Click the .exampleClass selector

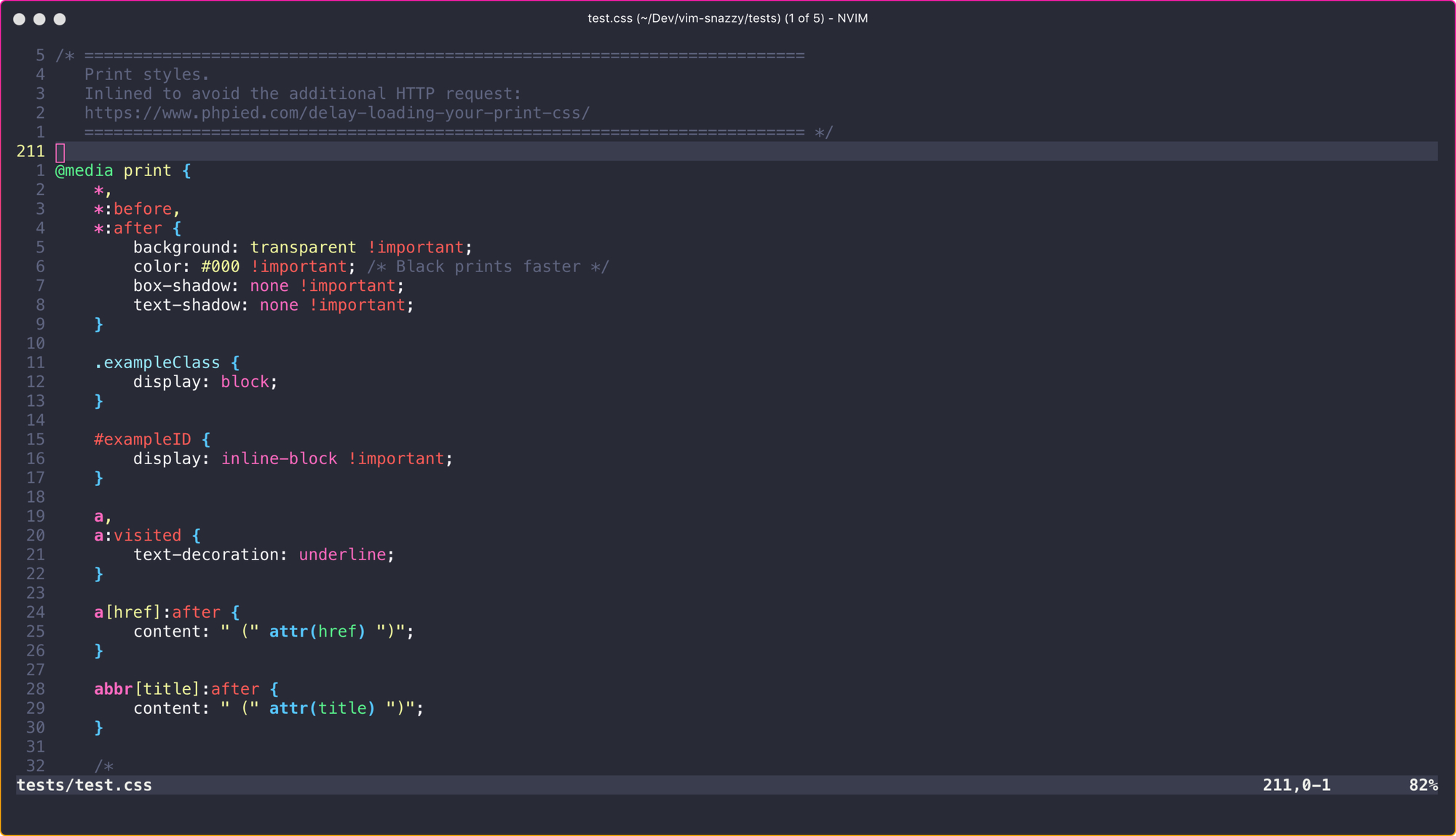pos(157,363)
